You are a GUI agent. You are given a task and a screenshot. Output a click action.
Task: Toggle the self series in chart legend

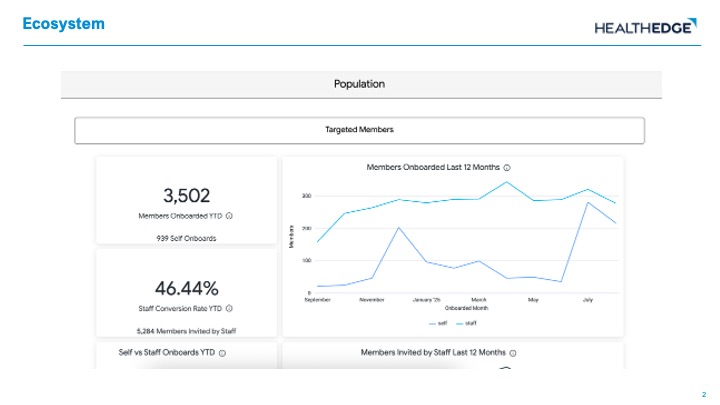point(438,323)
